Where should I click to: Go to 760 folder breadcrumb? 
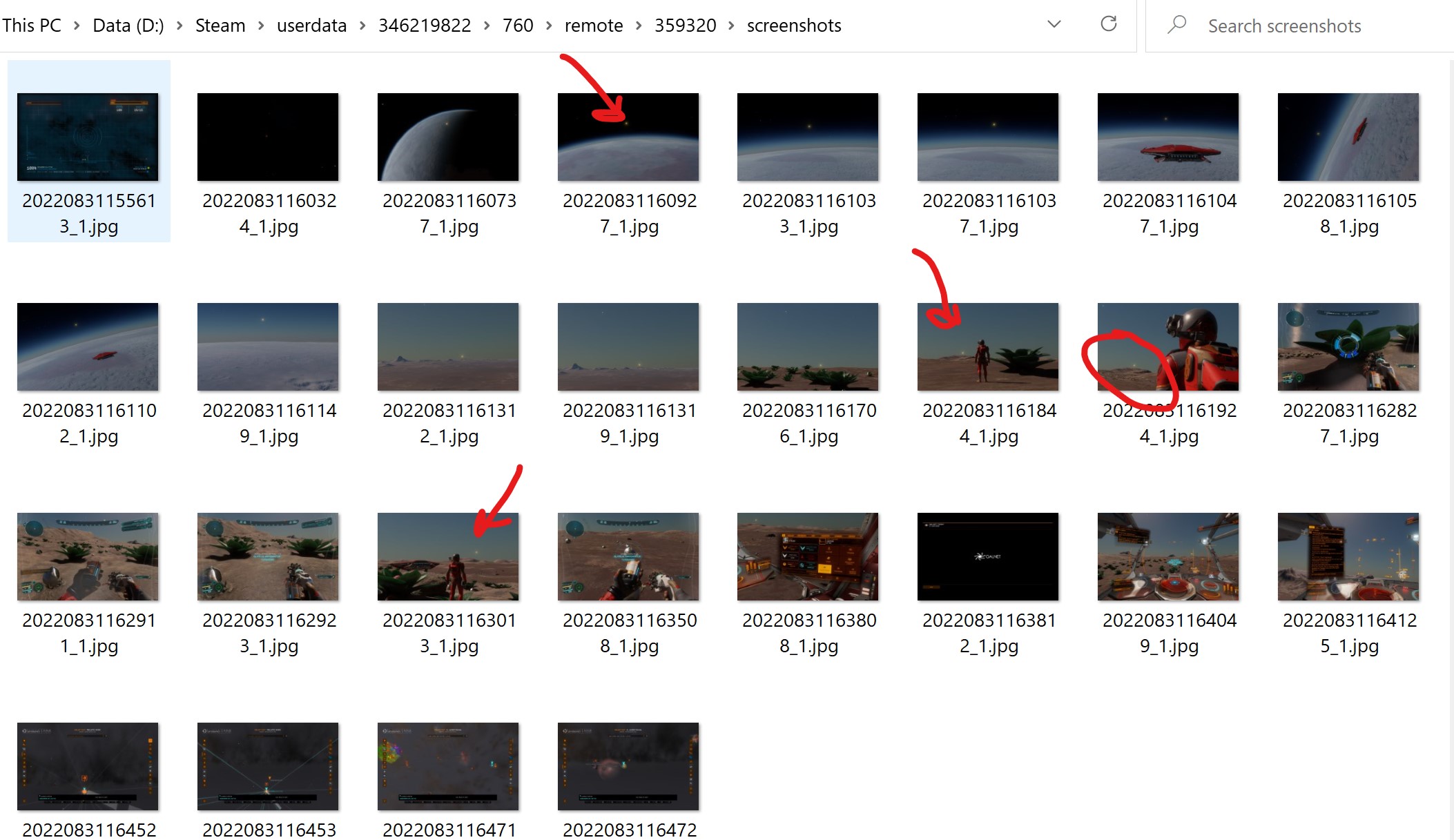[518, 26]
